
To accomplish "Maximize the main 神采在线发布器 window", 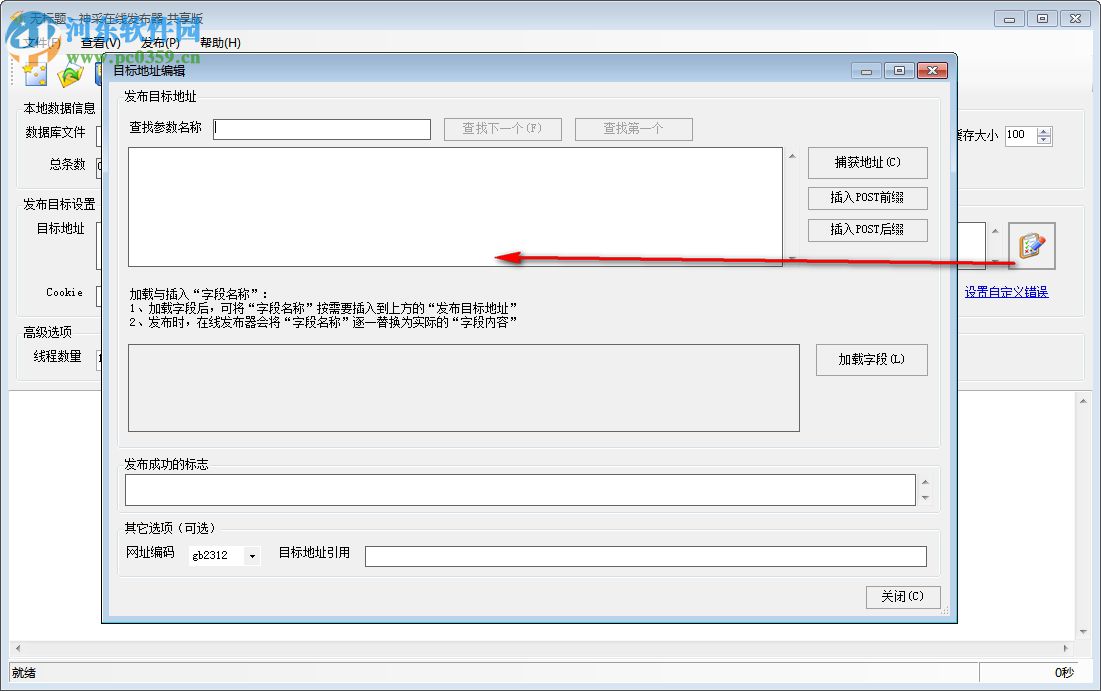I will pyautogui.click(x=1043, y=19).
